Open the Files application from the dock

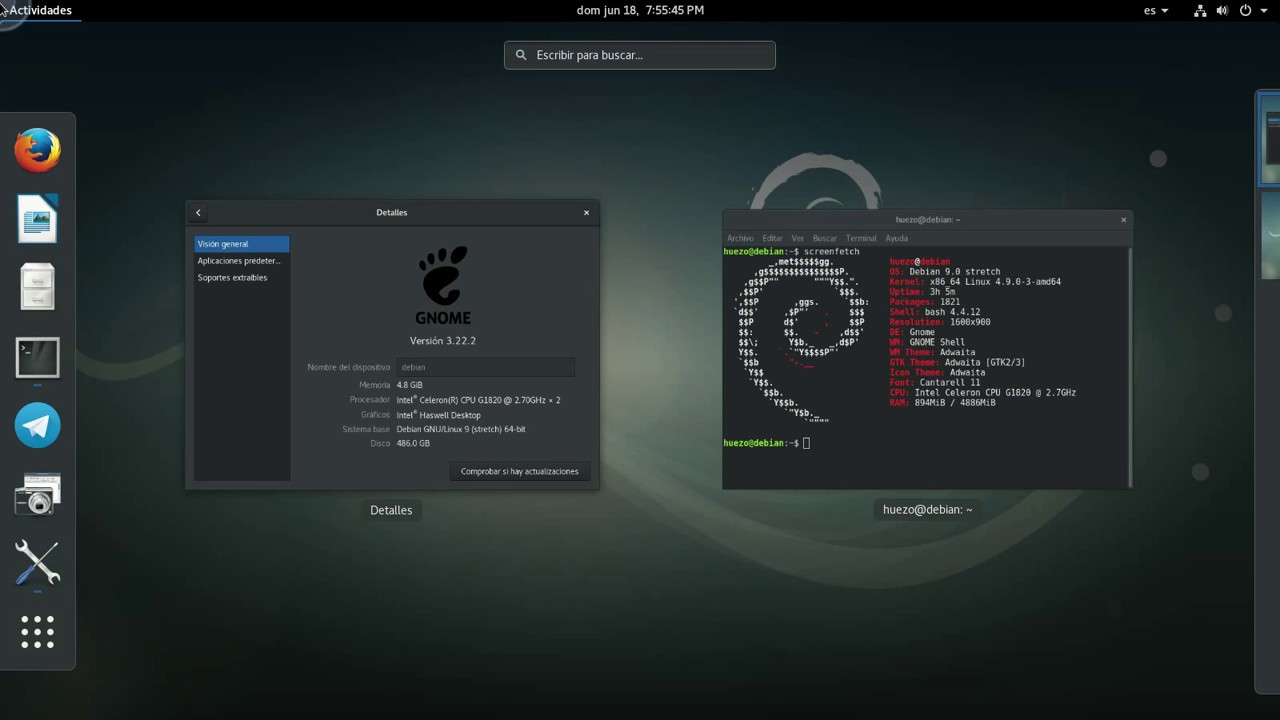[x=37, y=287]
